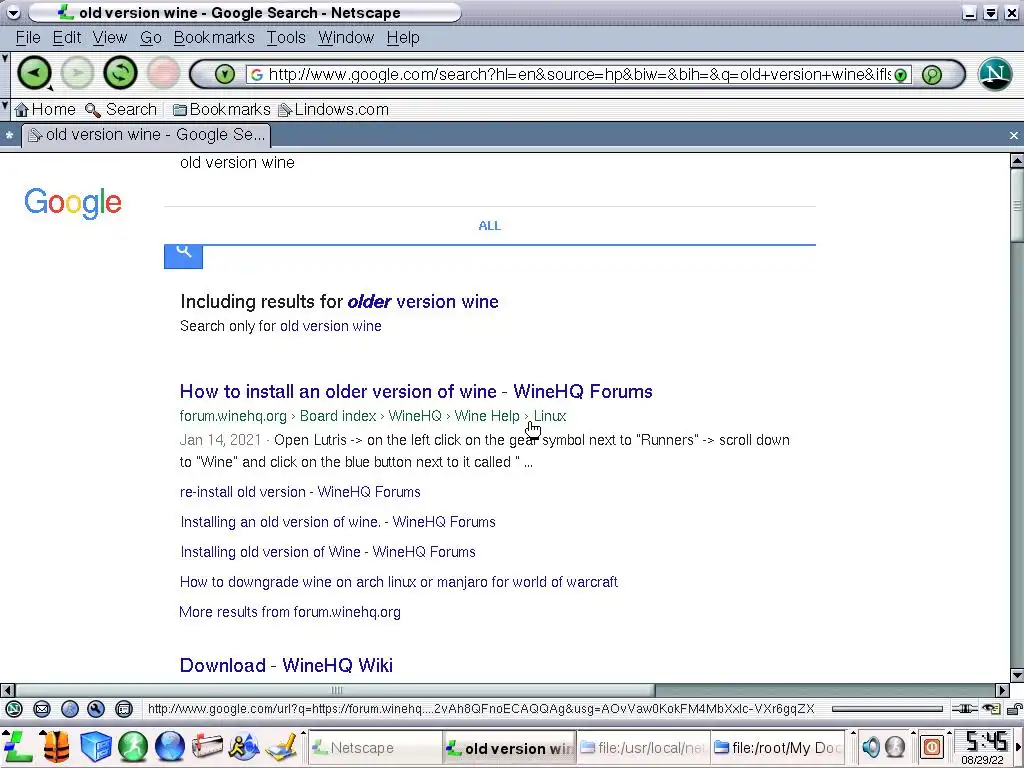
Task: Close the current tab with the tab bar X
Action: [x=1014, y=135]
